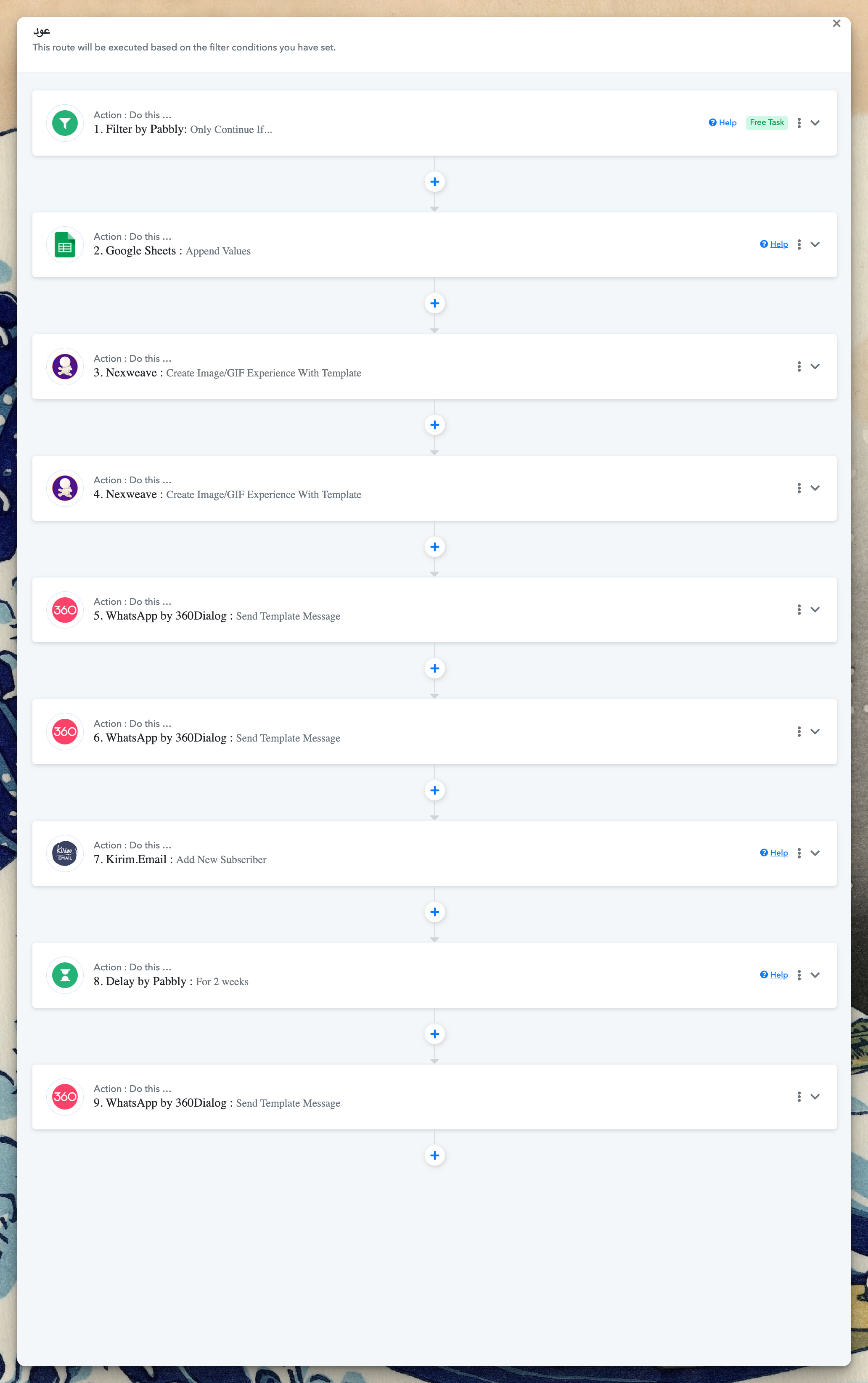Viewport: 868px width, 1383px height.
Task: Add a step after step 9 WhatsApp
Action: tap(434, 1156)
